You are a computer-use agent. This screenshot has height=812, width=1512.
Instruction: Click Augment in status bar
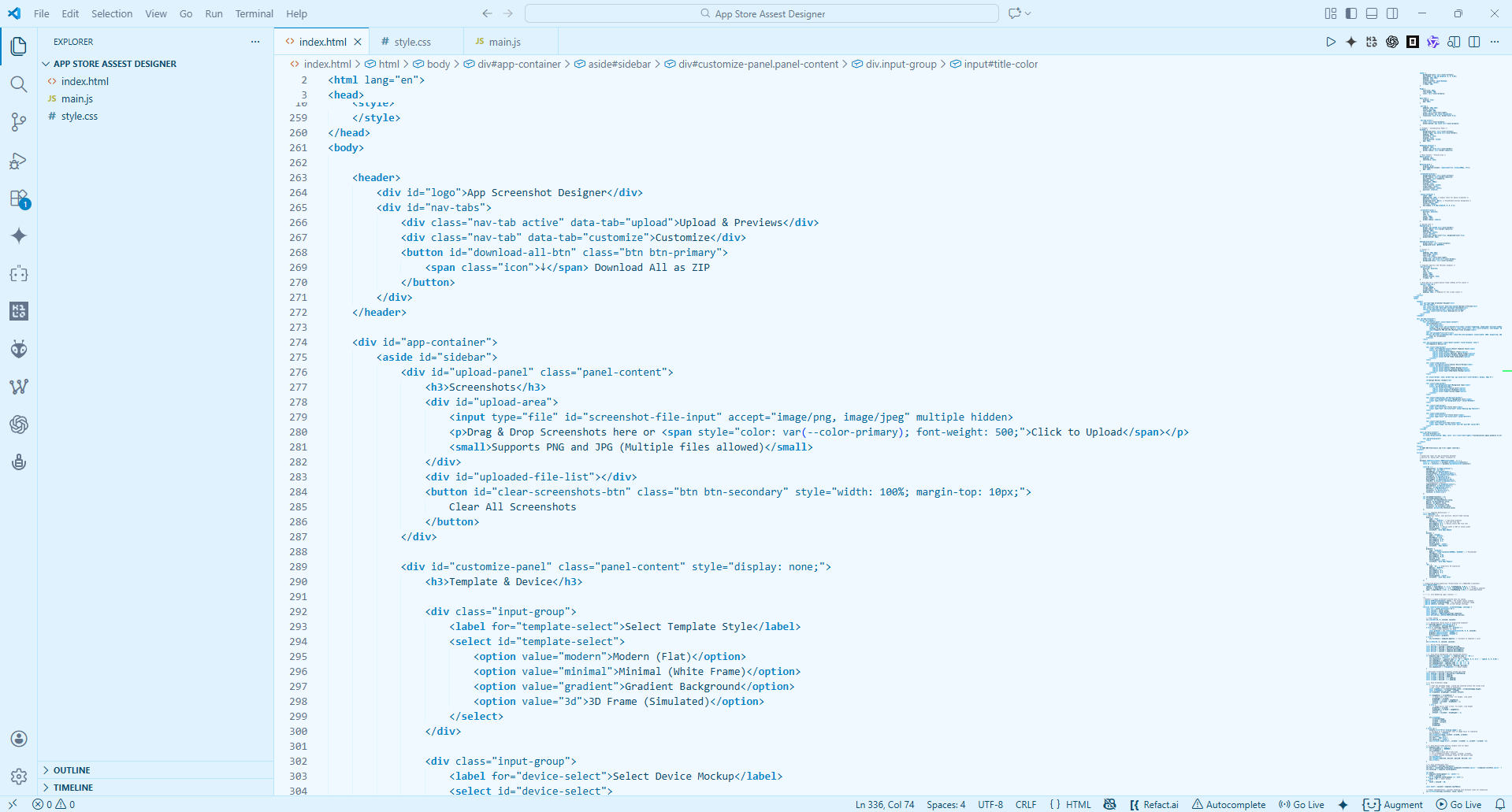[x=1393, y=804]
